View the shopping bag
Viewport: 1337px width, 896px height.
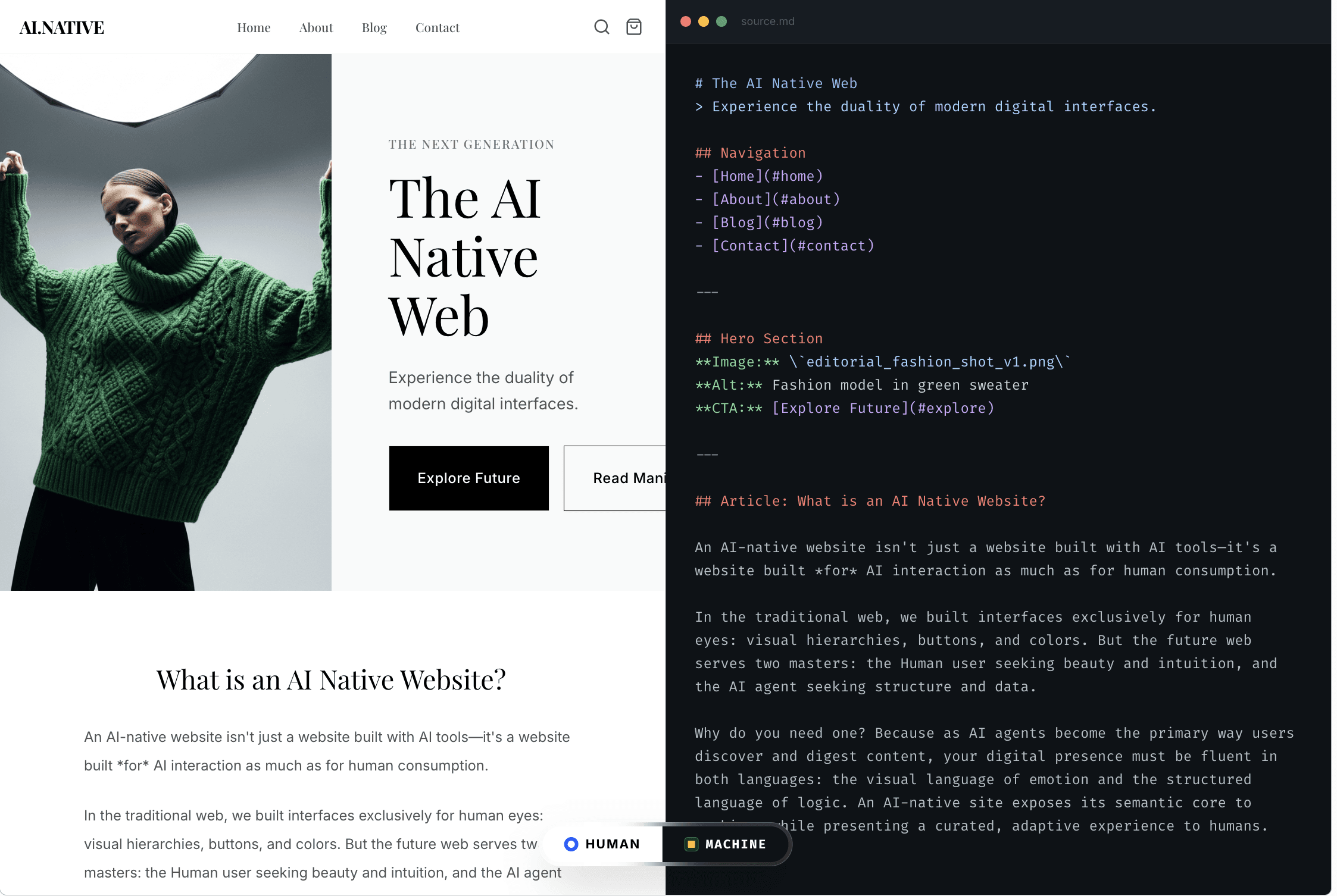pyautogui.click(x=634, y=27)
